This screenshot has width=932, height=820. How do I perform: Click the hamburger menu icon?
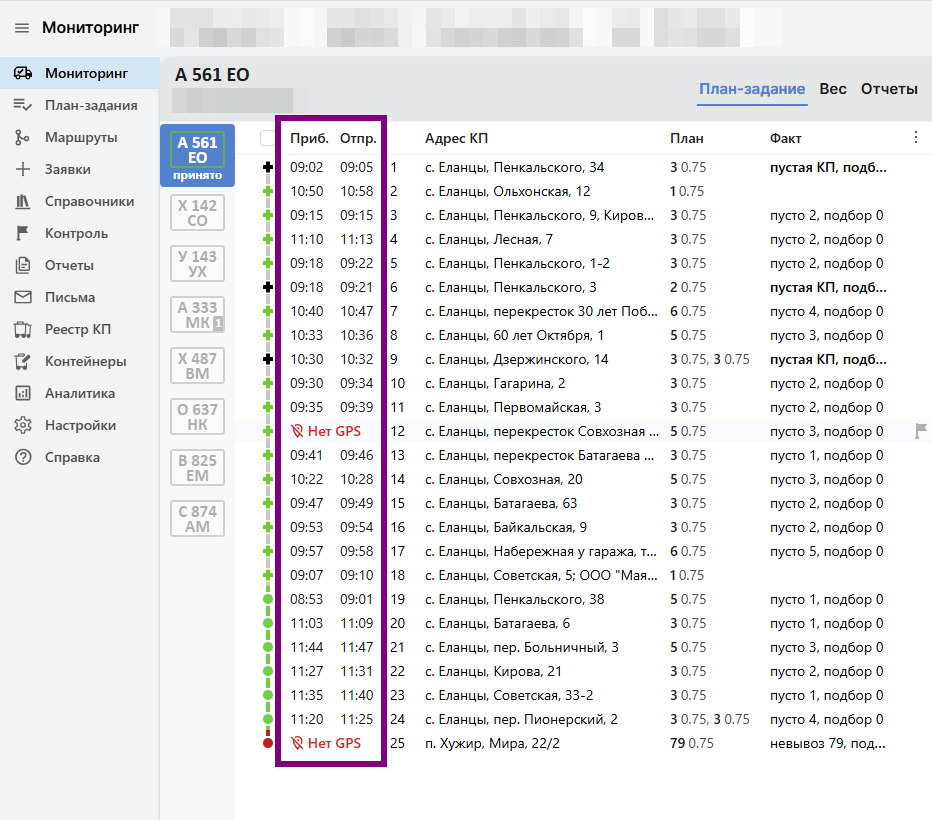point(22,28)
